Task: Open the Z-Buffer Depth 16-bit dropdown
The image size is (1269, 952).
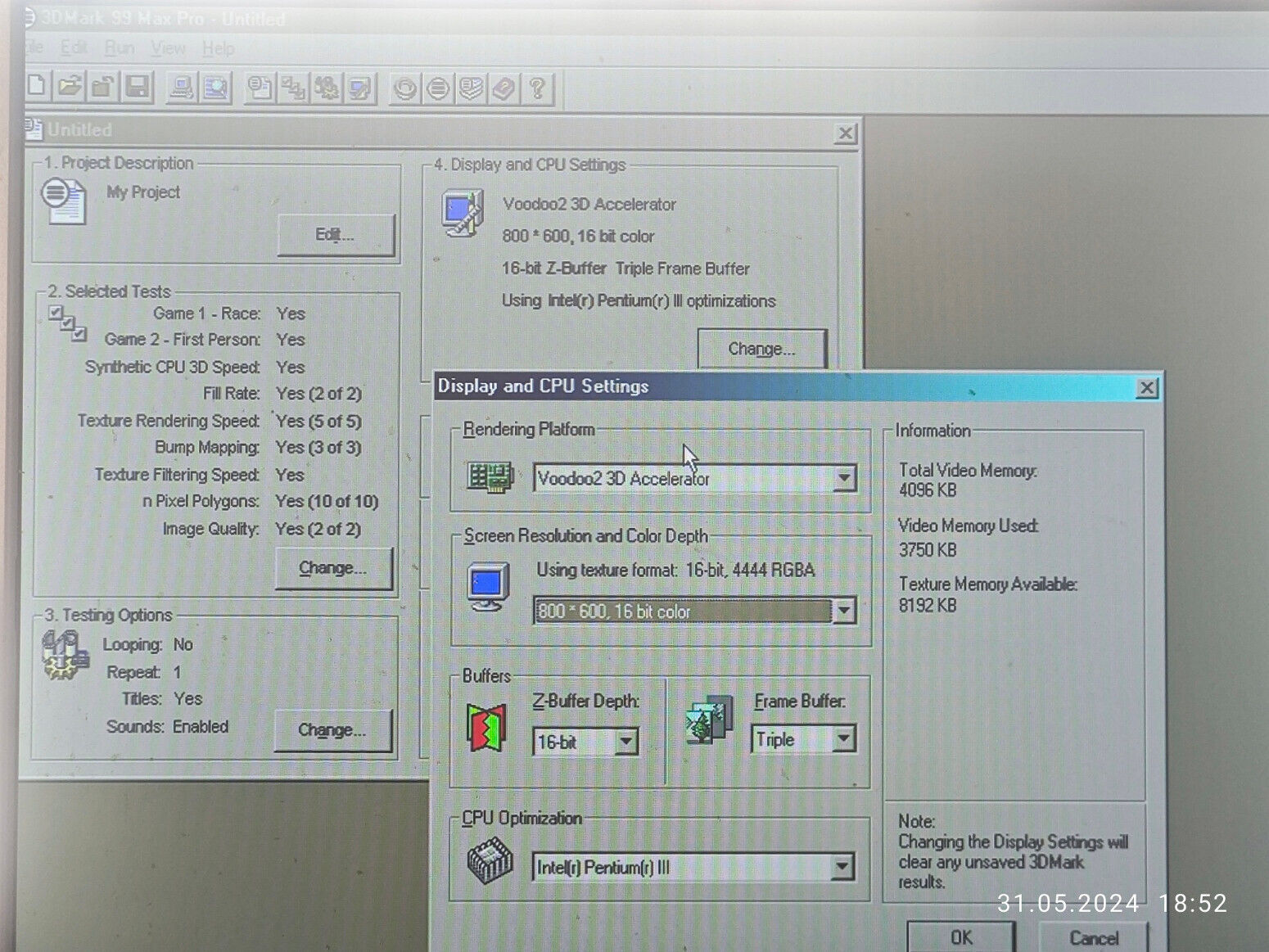Action: coord(626,742)
